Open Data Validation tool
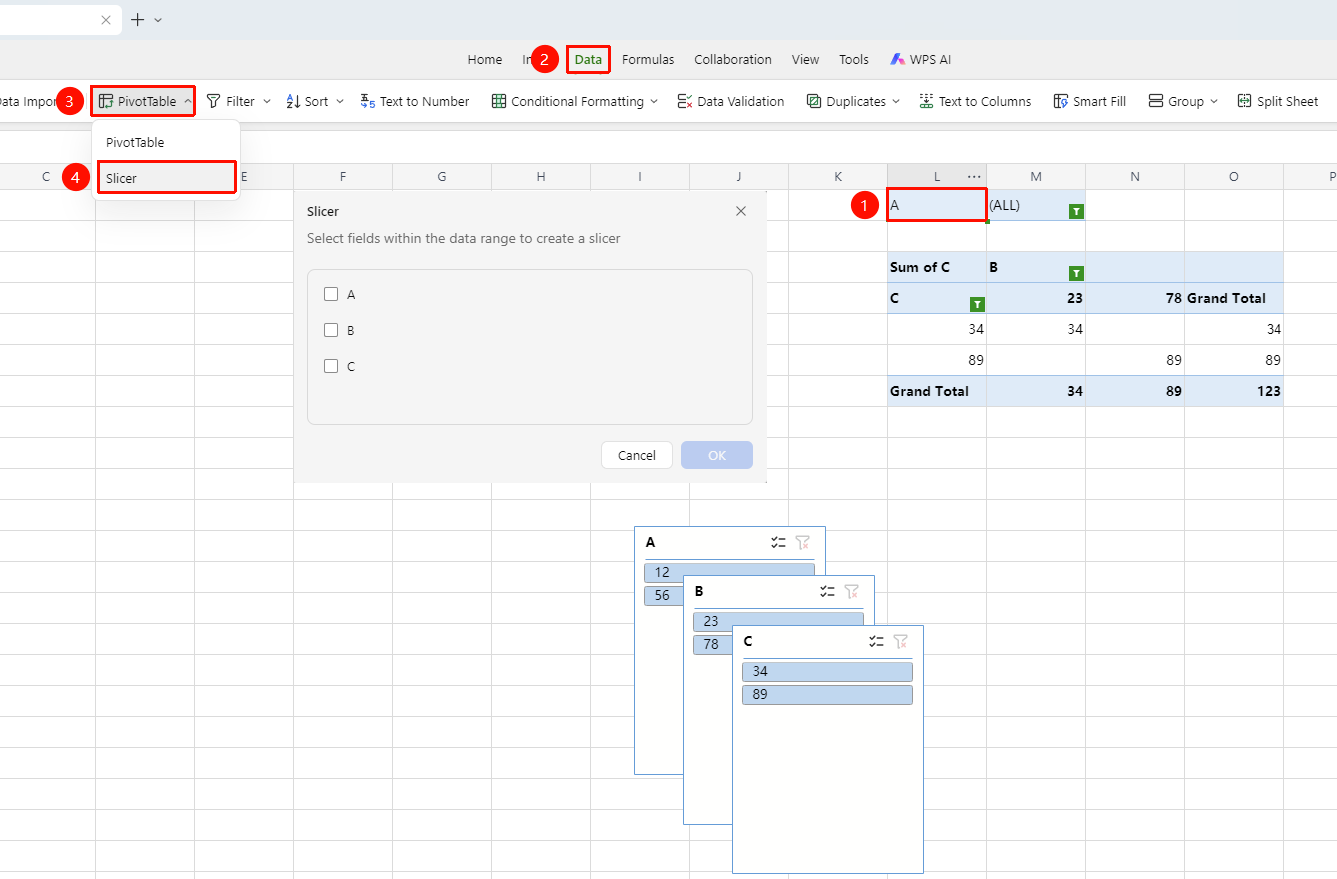Screen dimensions: 1337x879 click(731, 101)
